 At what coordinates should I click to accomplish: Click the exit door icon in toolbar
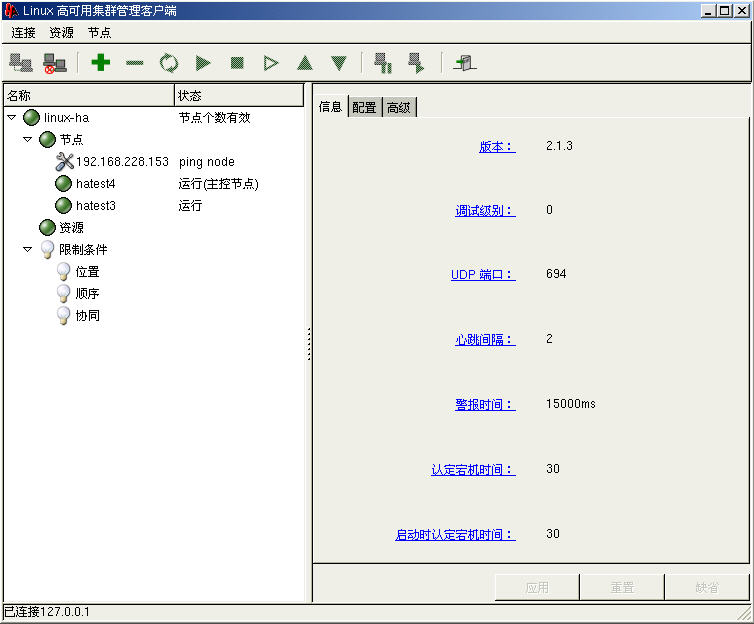(464, 63)
